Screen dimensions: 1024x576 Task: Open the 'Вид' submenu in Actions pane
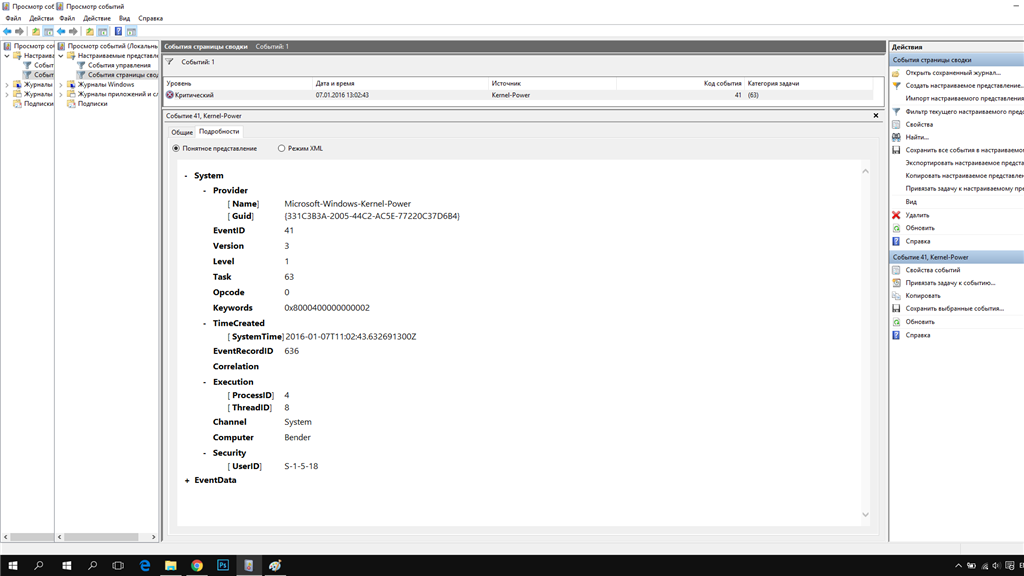[911, 202]
